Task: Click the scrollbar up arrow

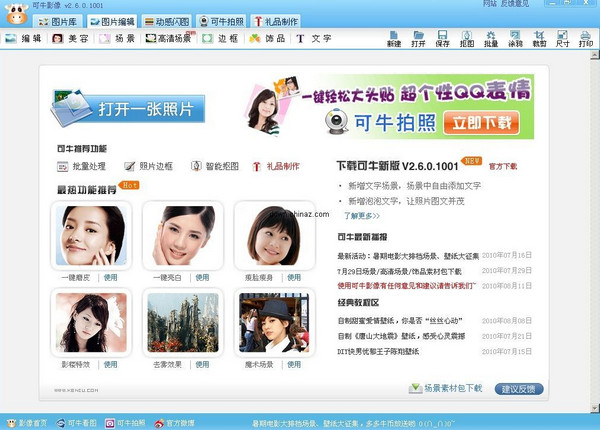Action: coord(595,55)
